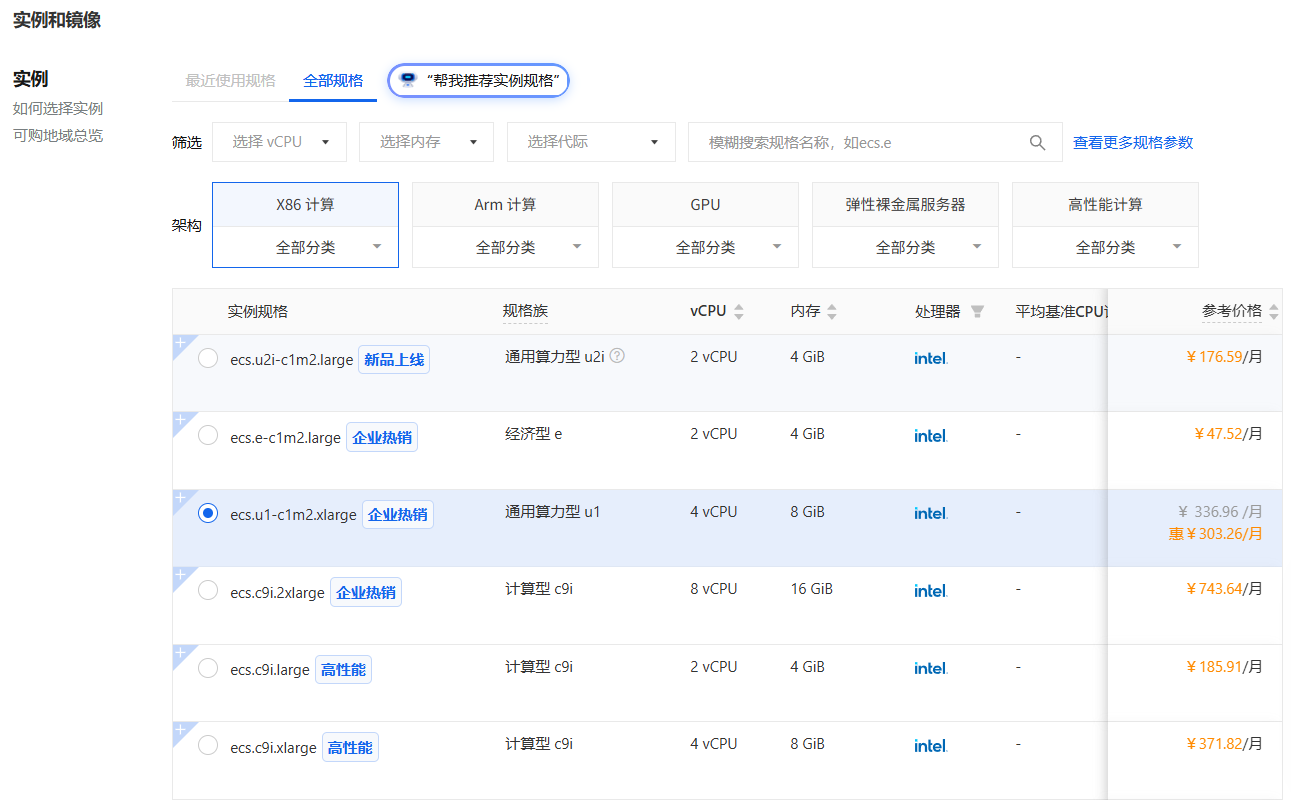This screenshot has width=1291, height=800.
Task: Expand 全部分类 under X86 计算
Action: 305,247
